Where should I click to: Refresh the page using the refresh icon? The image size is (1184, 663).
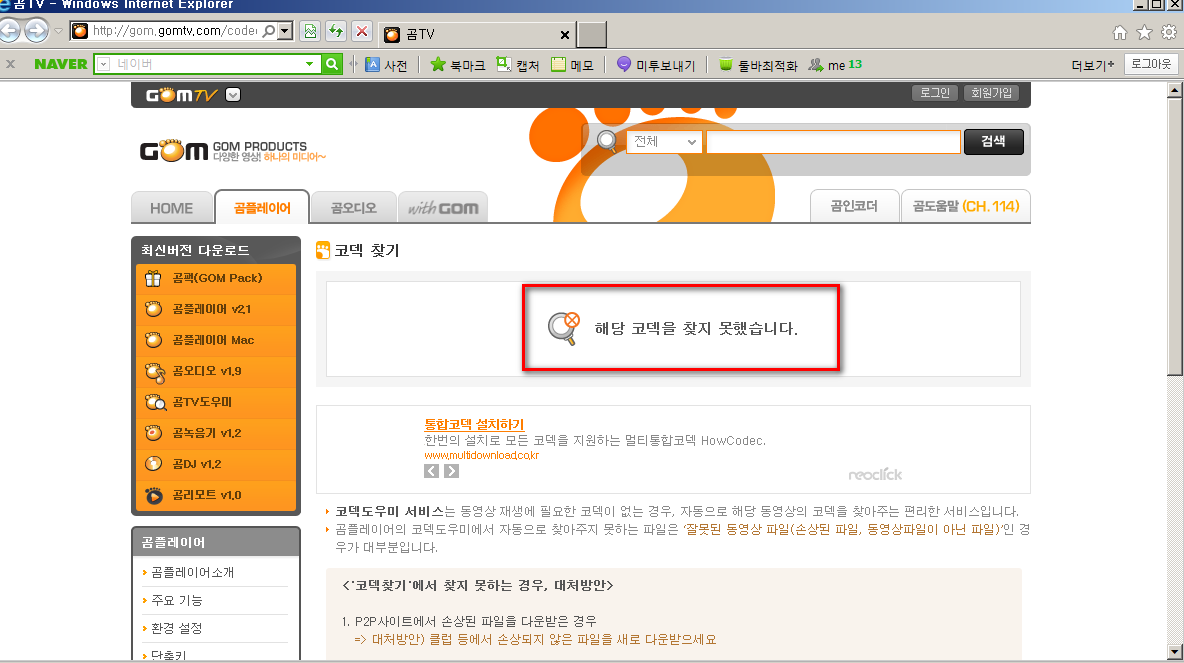coord(336,31)
